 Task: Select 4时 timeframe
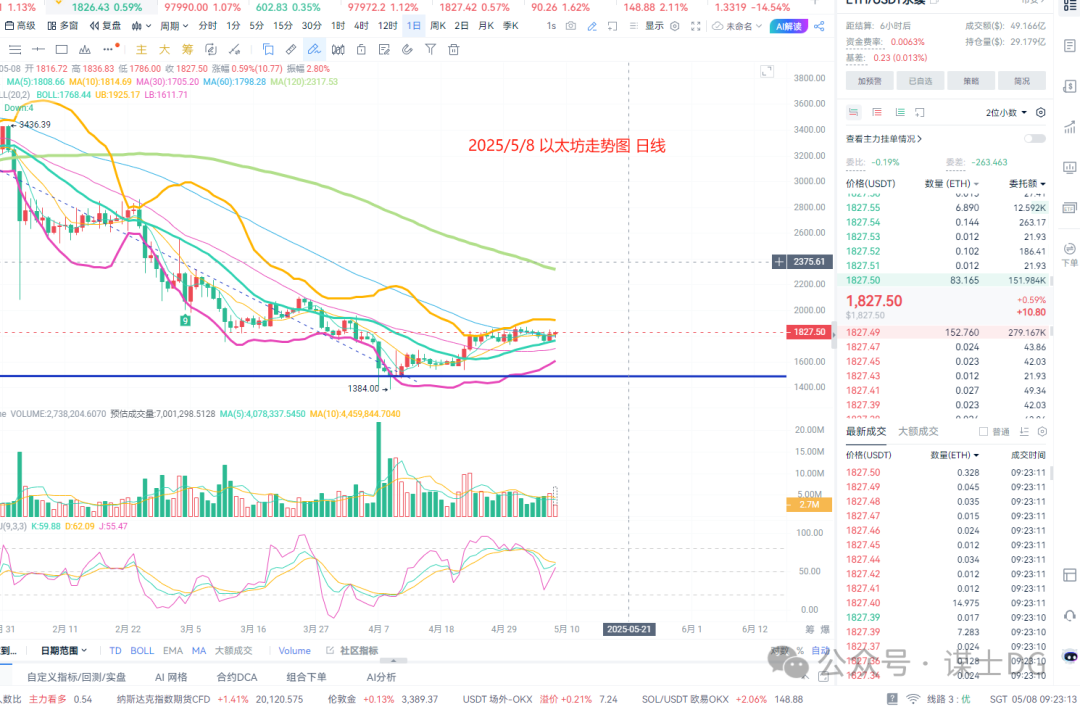(x=361, y=25)
